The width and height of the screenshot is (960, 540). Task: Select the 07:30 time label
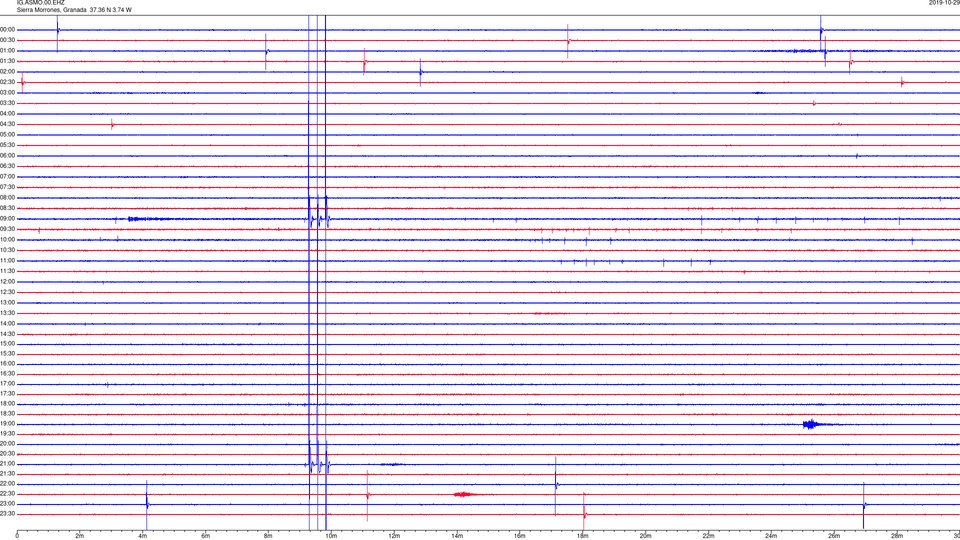click(x=8, y=187)
